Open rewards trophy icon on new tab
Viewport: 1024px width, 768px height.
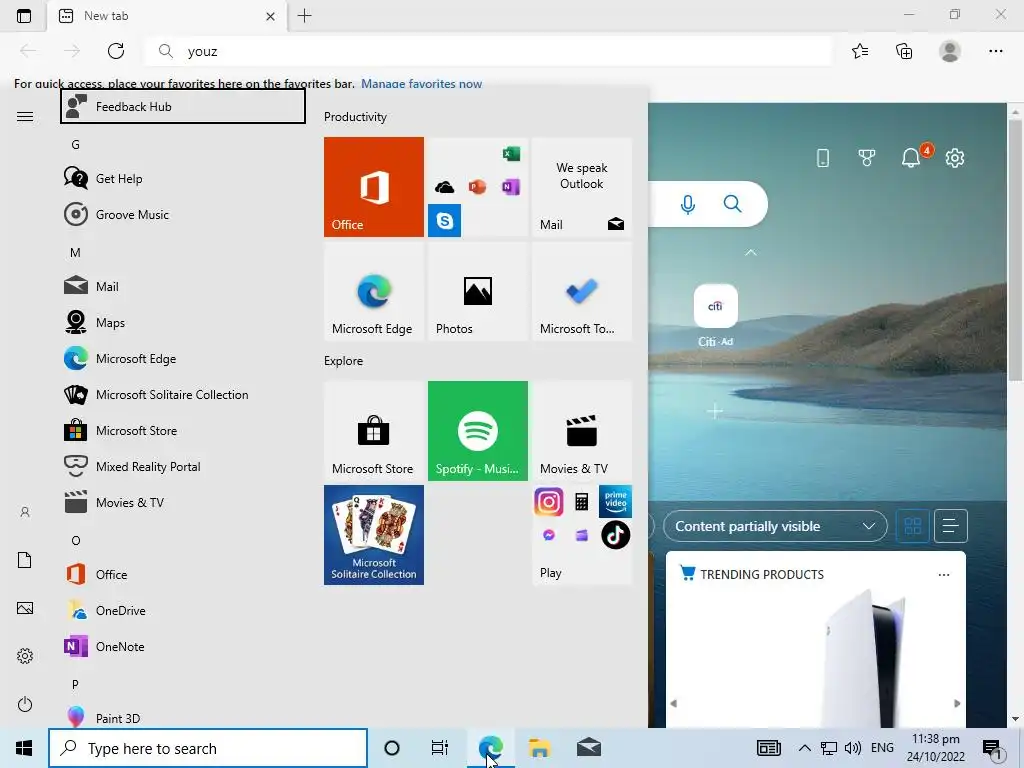click(x=867, y=157)
